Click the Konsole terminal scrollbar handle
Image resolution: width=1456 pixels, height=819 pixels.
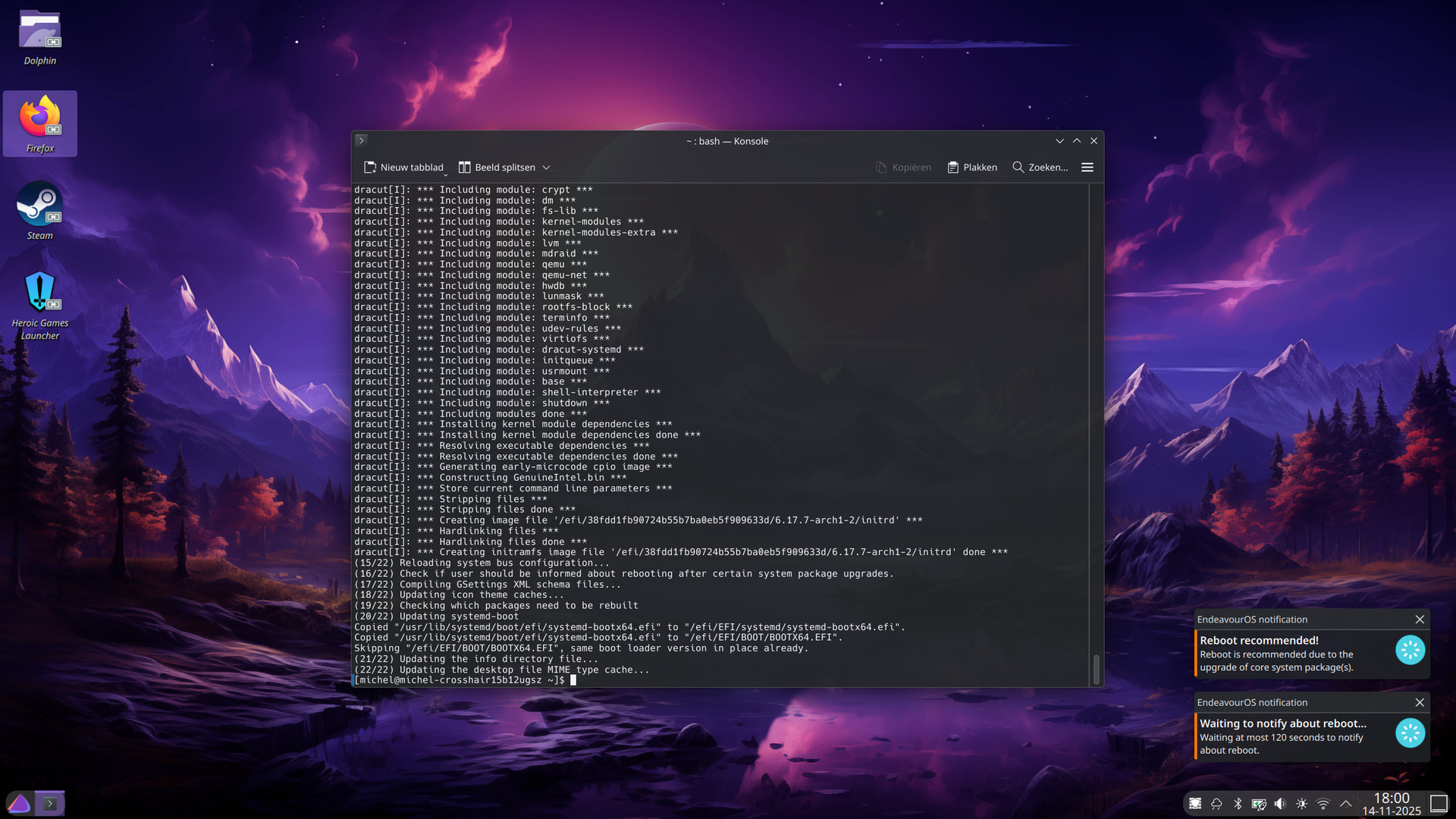[x=1096, y=669]
